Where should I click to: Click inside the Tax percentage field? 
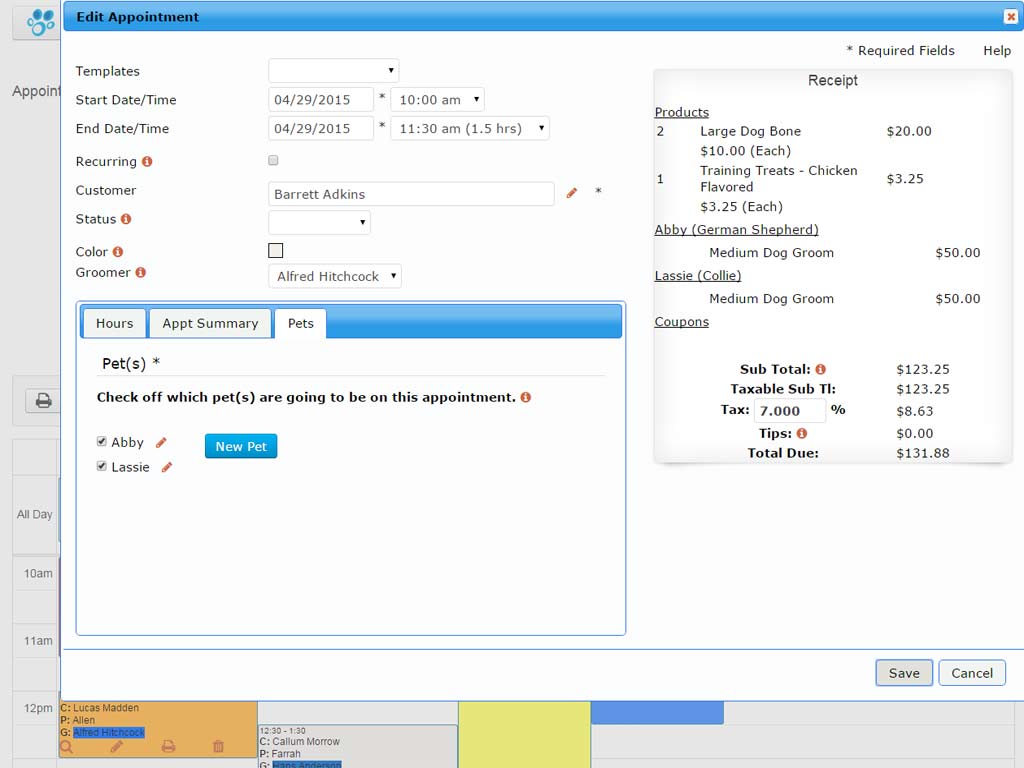(x=790, y=411)
